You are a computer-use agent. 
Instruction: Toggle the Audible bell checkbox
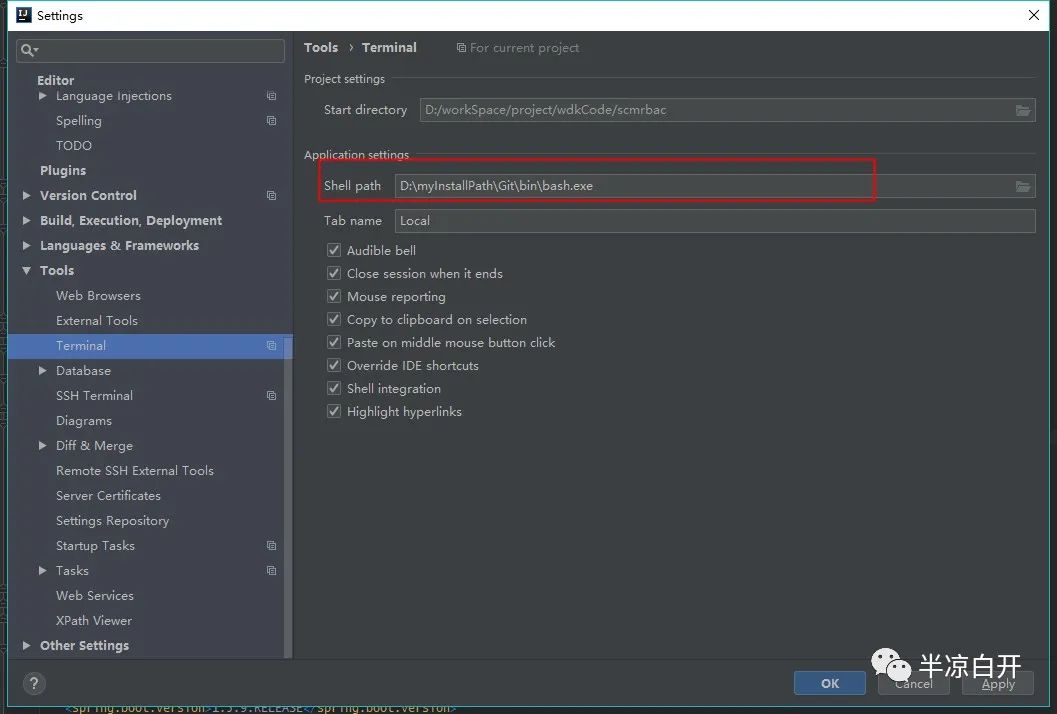(334, 250)
